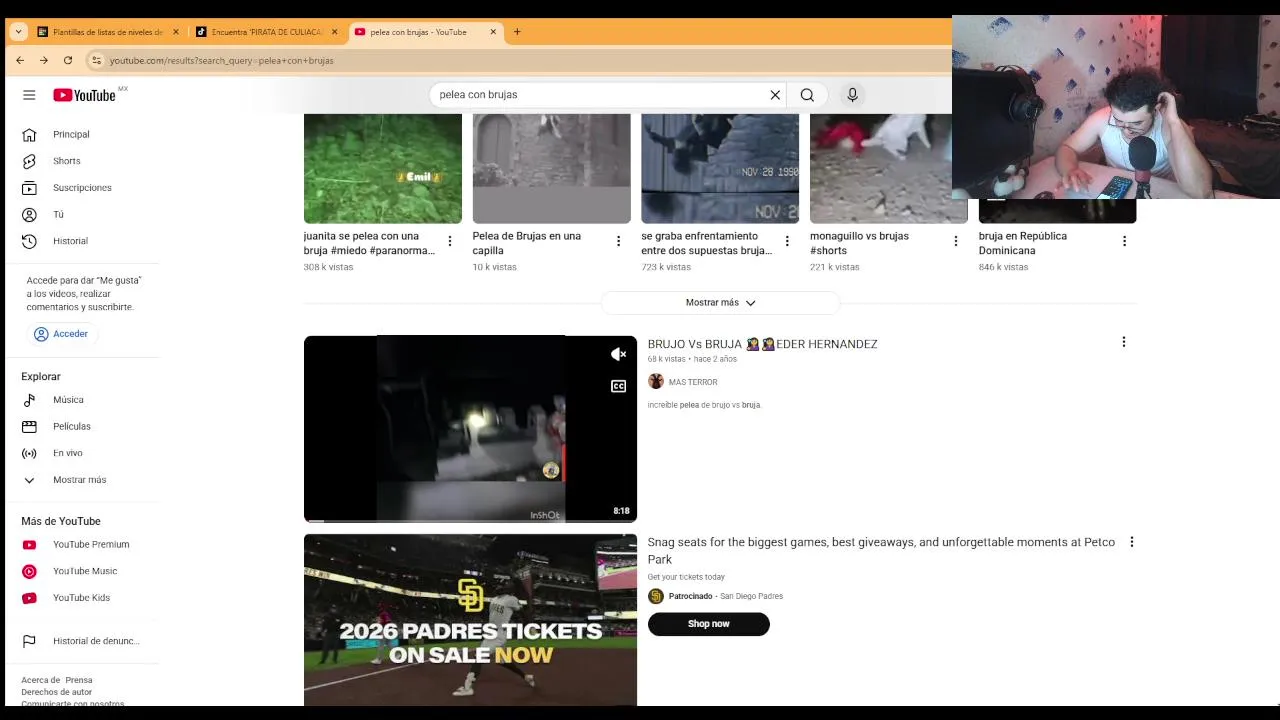Image resolution: width=1280 pixels, height=720 pixels.
Task: Expand Explorar list with Mostrar más
Action: click(82, 480)
